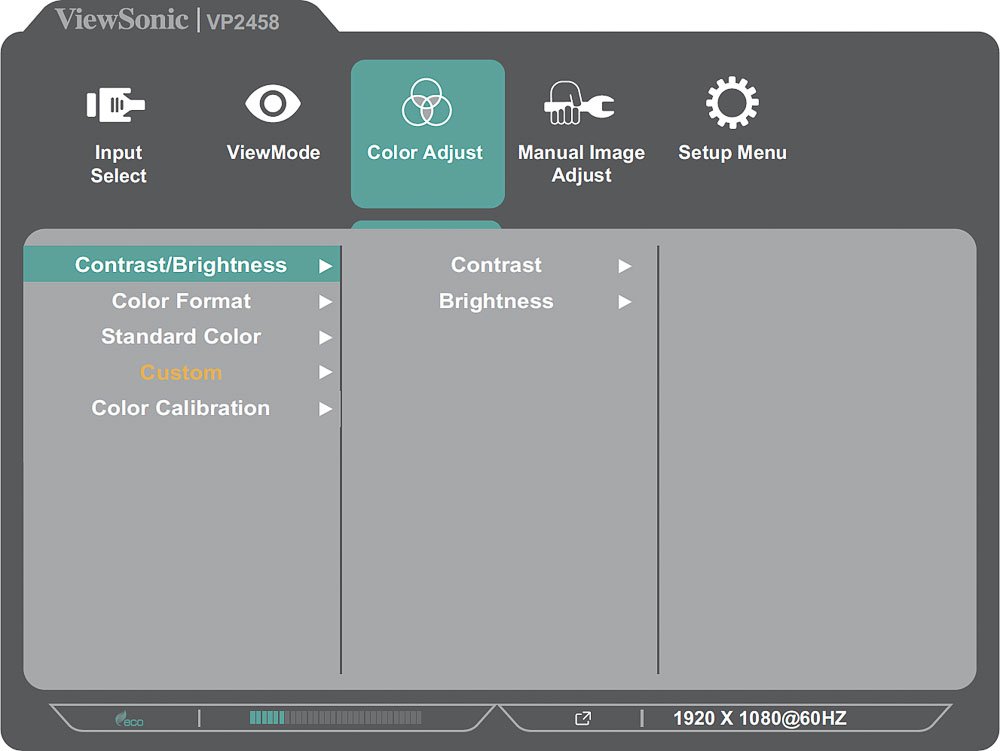1000x751 pixels.
Task: Expand the Custom submenu arrow
Action: 325,373
